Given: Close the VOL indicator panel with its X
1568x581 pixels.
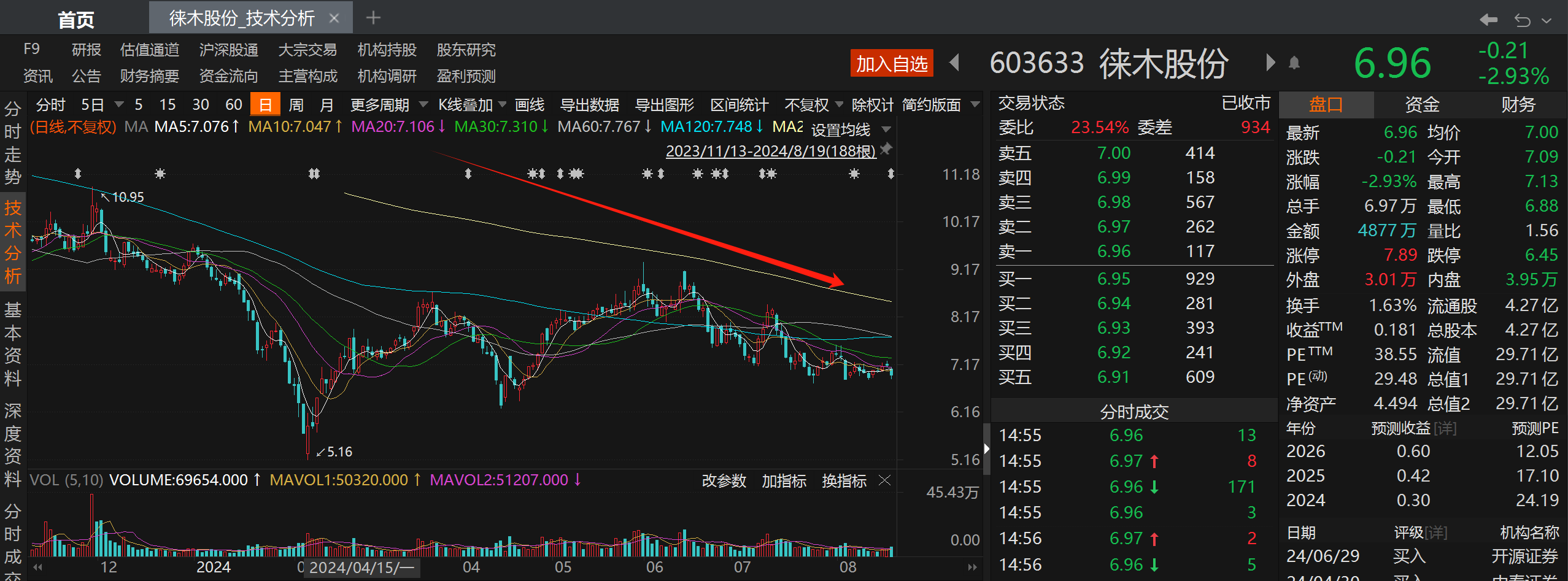Looking at the screenshot, I should point(884,480).
